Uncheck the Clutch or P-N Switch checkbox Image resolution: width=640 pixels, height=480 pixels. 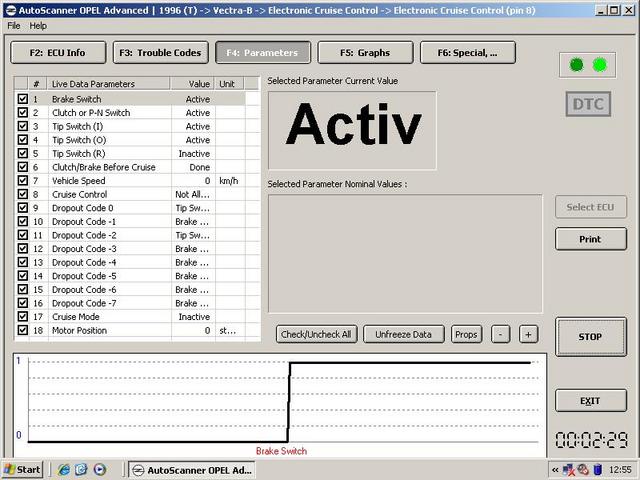tap(22, 112)
